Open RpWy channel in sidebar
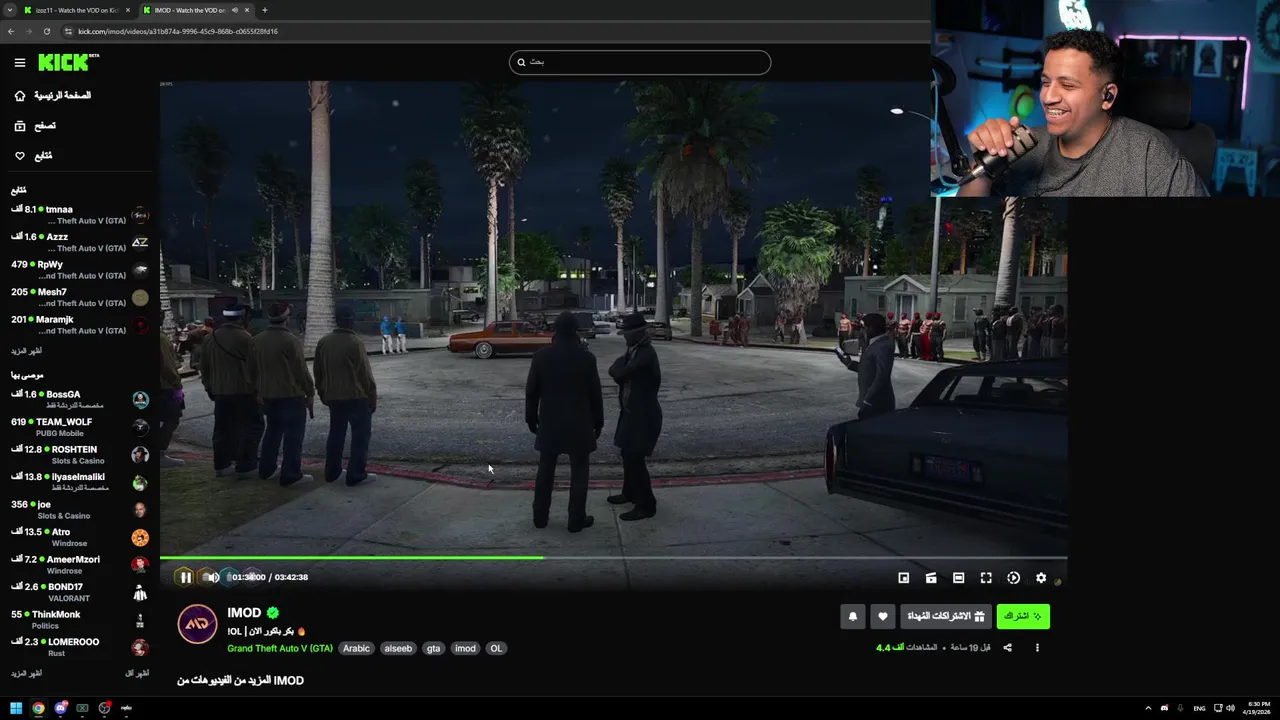This screenshot has height=720, width=1280. point(80,270)
